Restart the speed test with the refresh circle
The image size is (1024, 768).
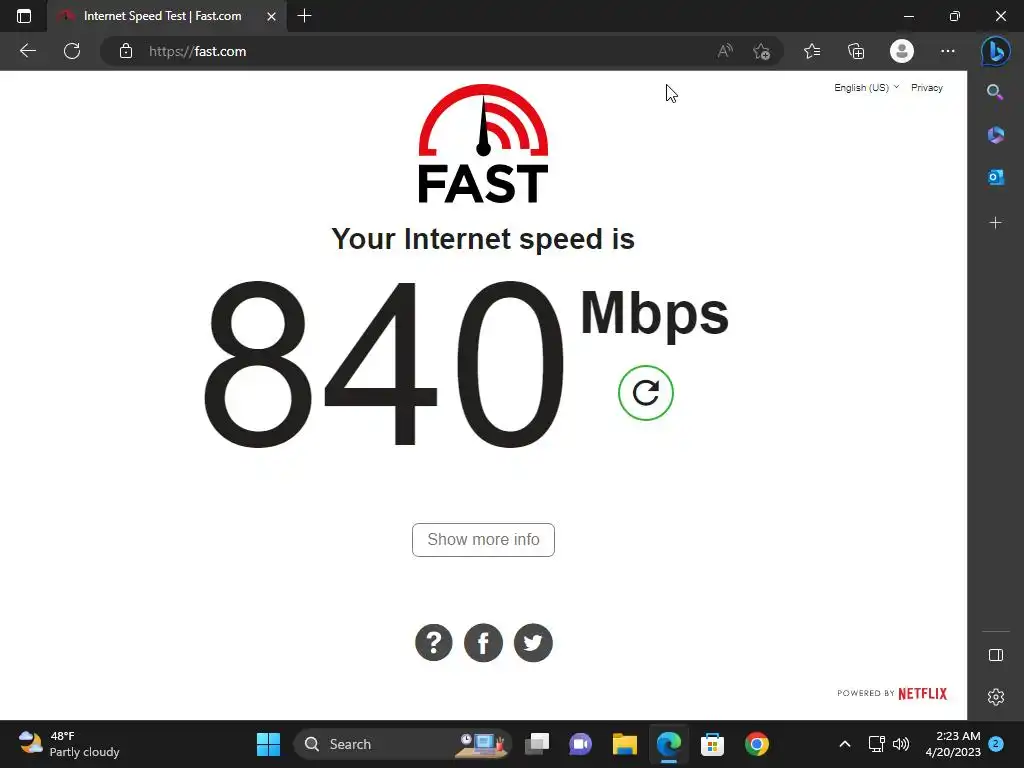click(x=645, y=392)
